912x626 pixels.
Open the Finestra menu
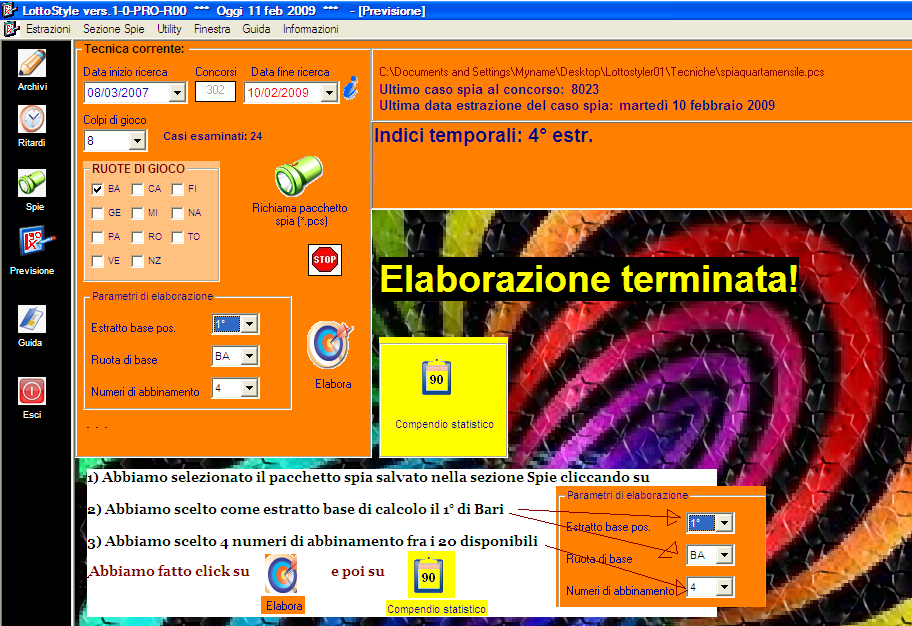point(212,29)
